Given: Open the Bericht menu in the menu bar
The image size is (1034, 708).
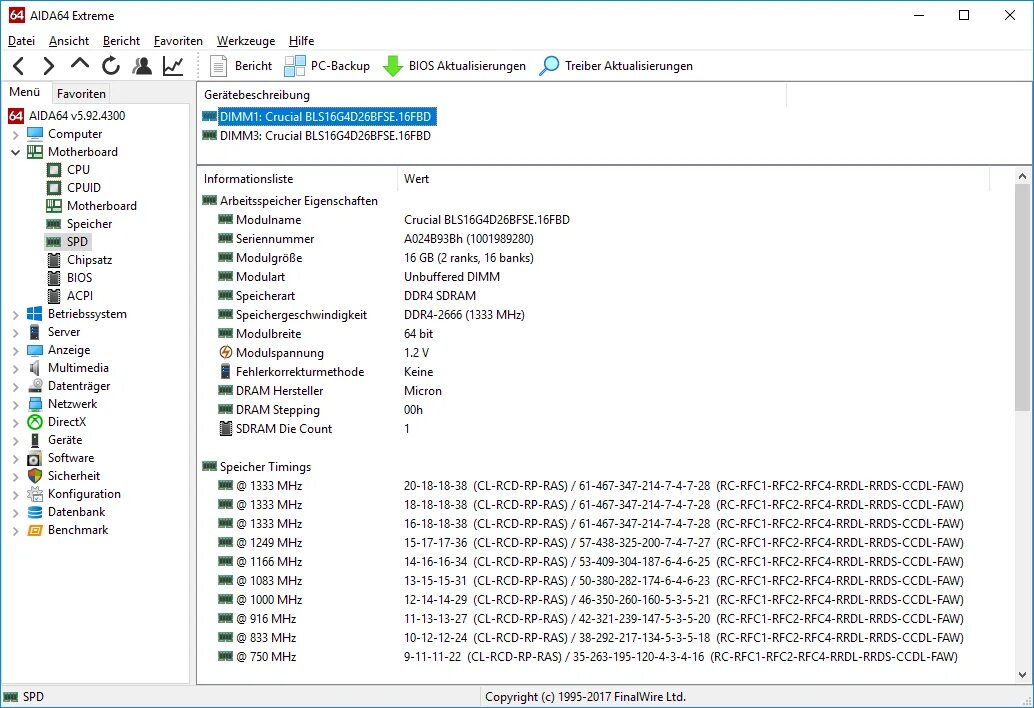Looking at the screenshot, I should 121,41.
